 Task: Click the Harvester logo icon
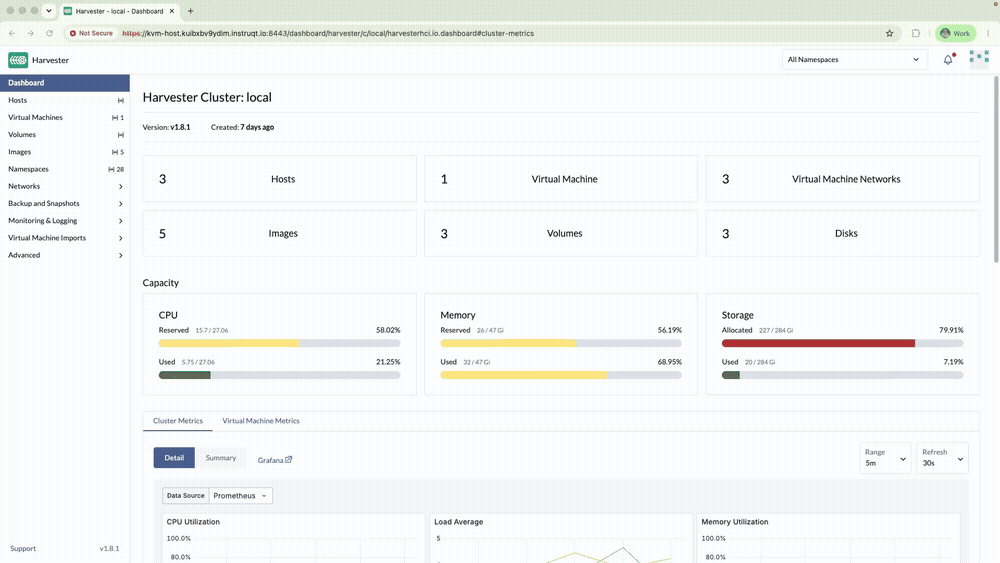18,60
